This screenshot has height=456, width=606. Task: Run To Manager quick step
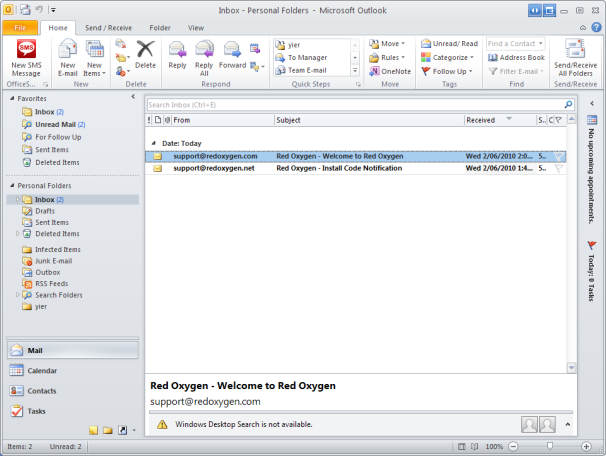pyautogui.click(x=312, y=58)
